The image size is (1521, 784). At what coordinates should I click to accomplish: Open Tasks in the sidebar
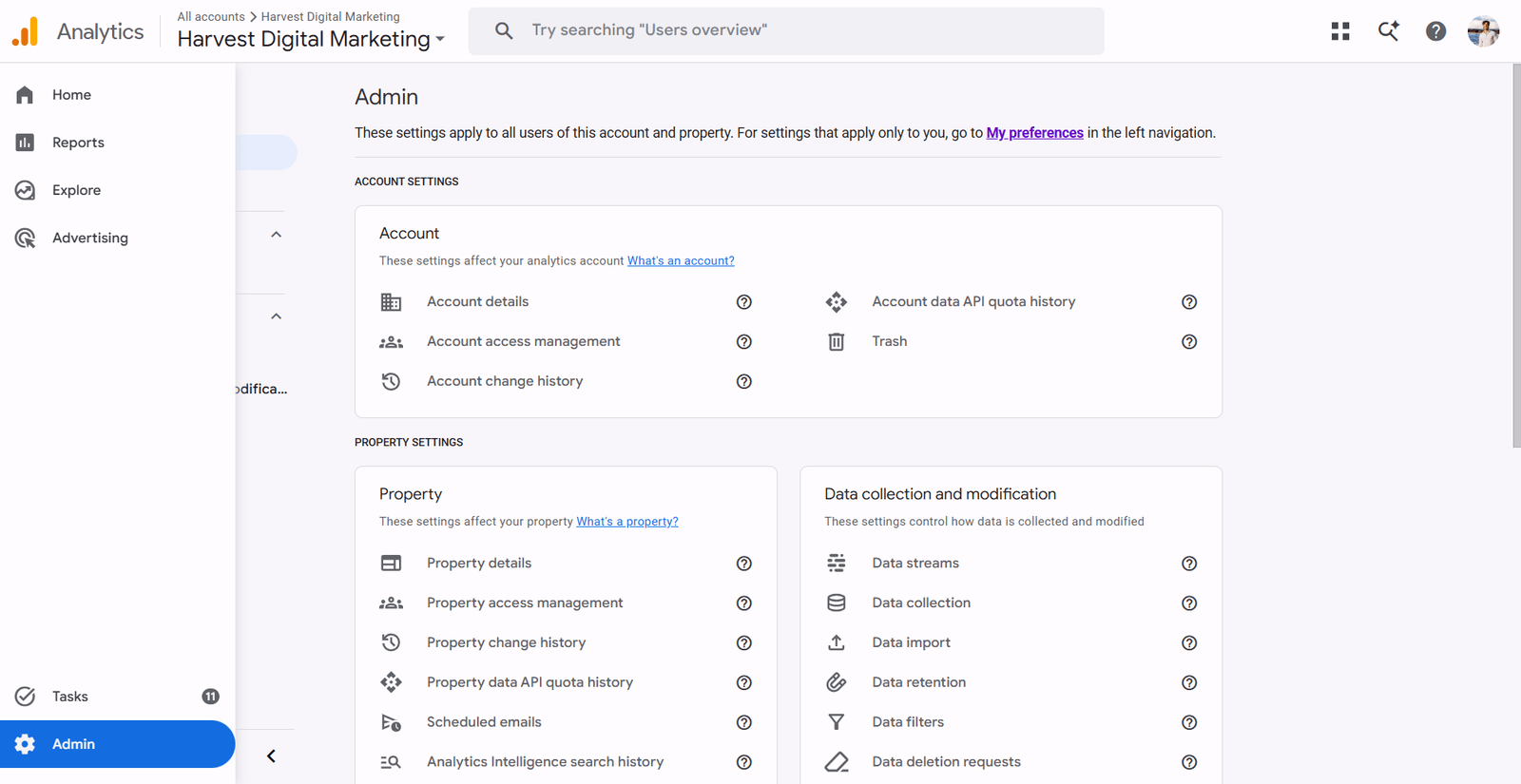coord(118,697)
